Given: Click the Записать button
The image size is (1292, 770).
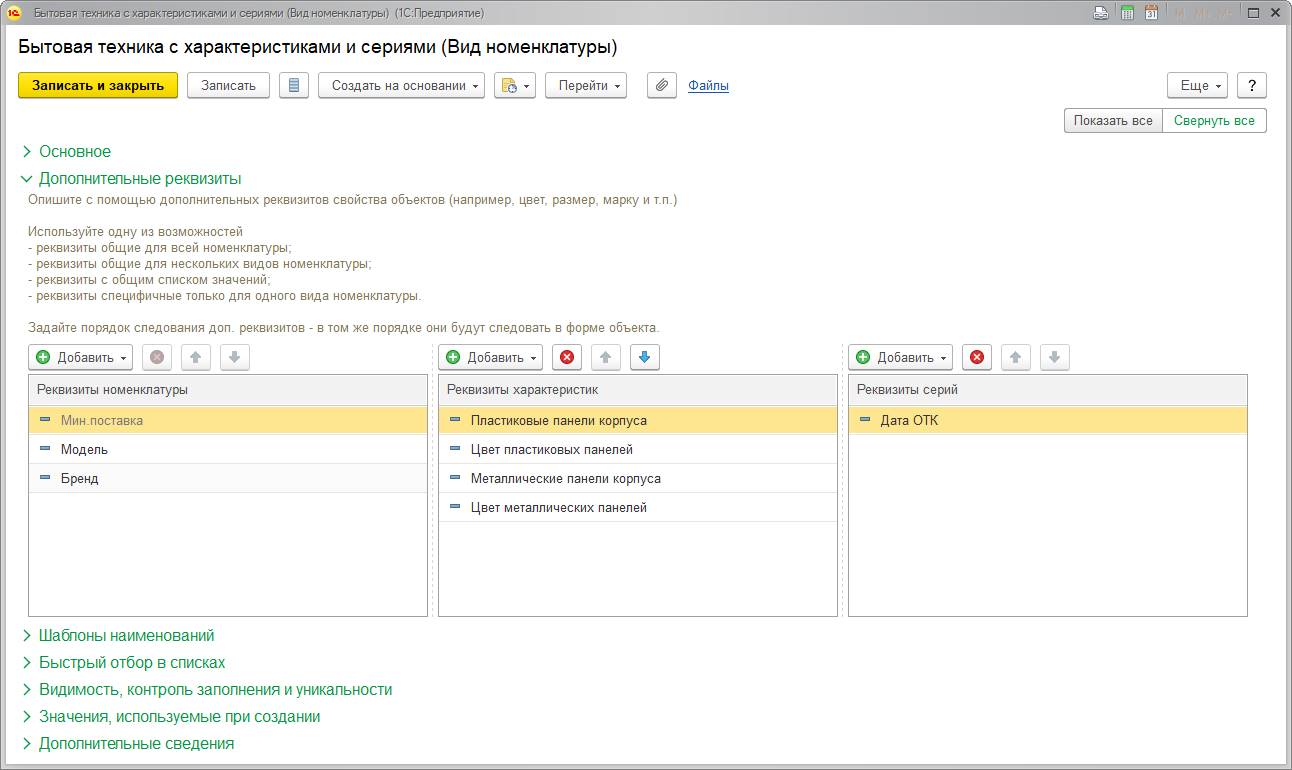Looking at the screenshot, I should point(228,86).
